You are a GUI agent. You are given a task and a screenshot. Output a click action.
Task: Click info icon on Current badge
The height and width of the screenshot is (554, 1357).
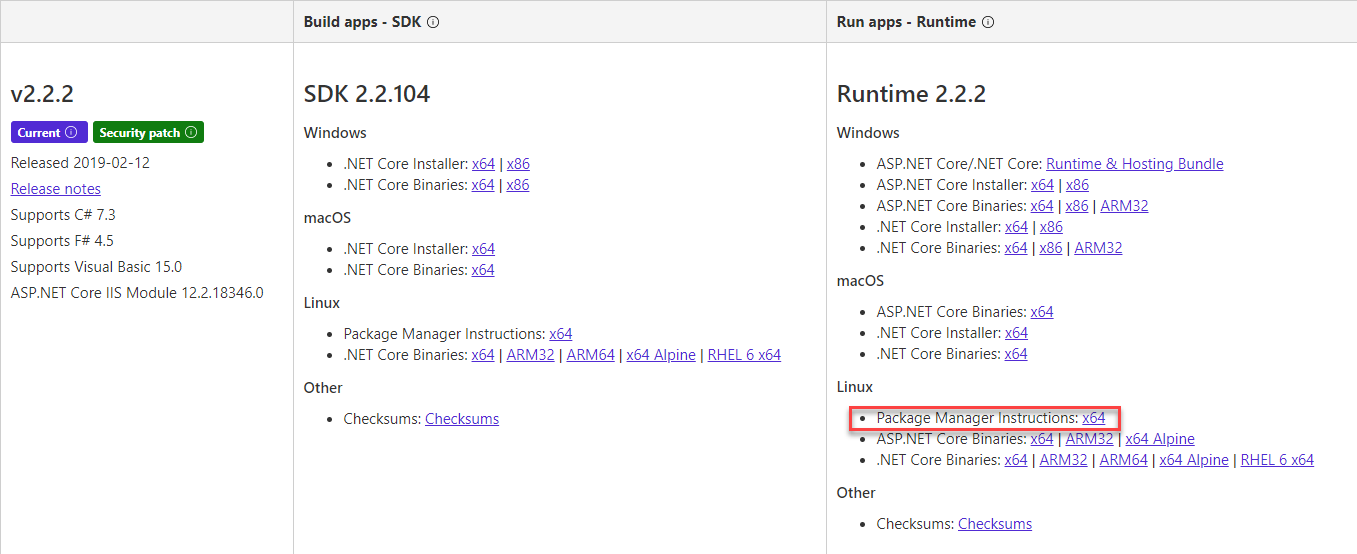click(71, 133)
